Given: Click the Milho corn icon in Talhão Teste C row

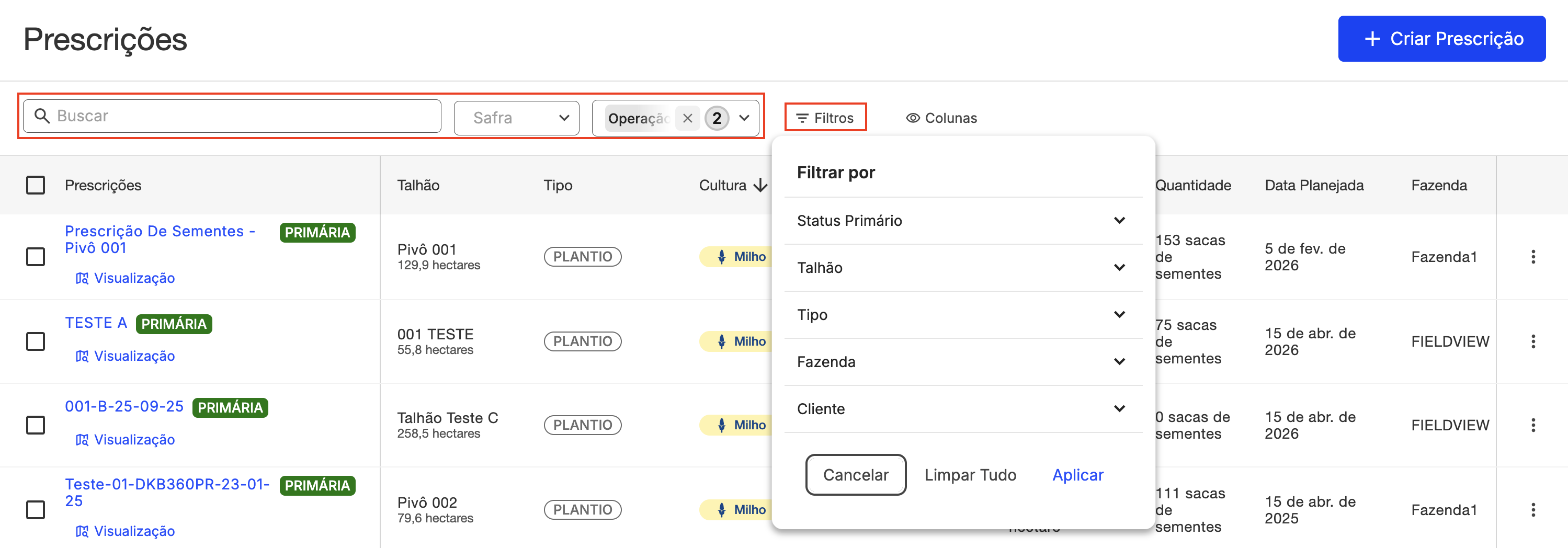Looking at the screenshot, I should [721, 425].
